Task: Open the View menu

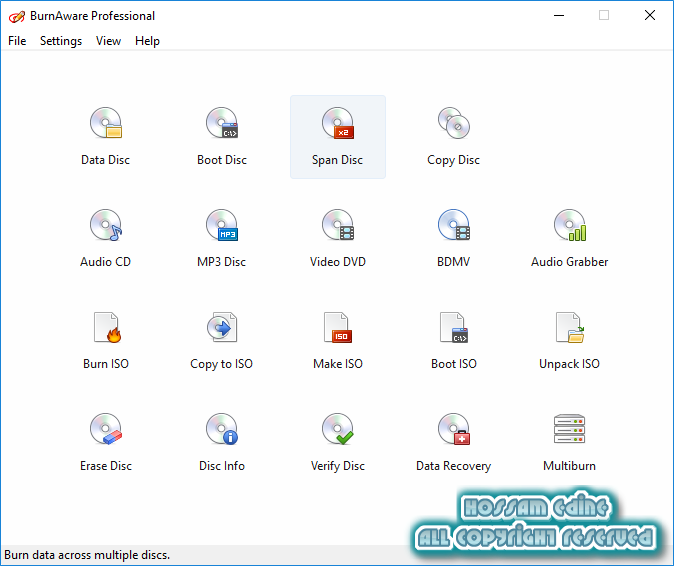Action: 108,41
